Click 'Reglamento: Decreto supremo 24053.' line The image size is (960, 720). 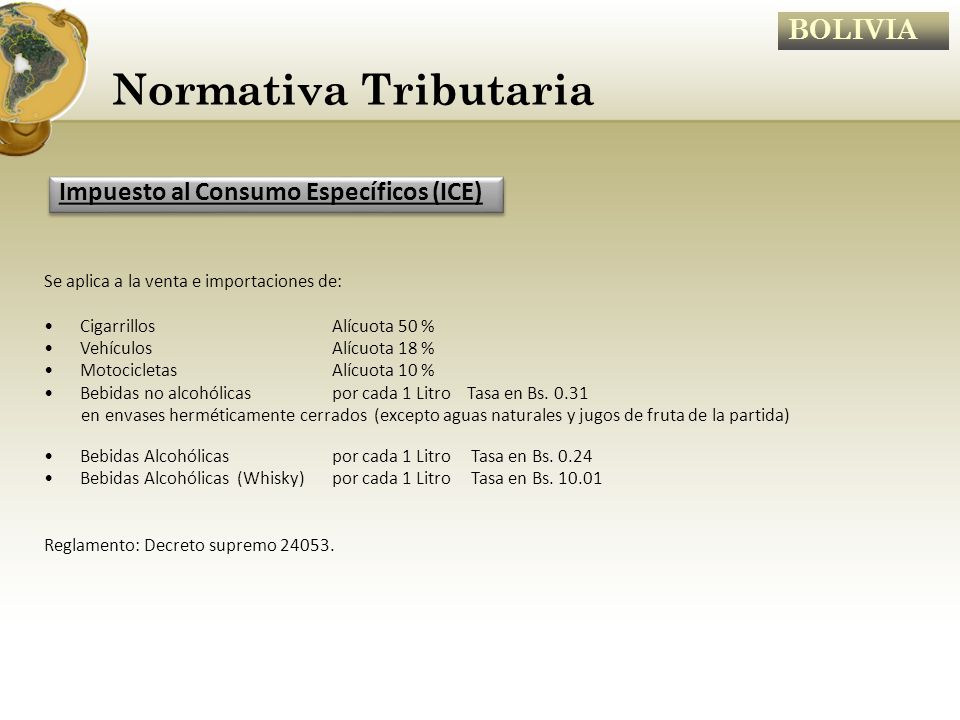click(x=189, y=545)
